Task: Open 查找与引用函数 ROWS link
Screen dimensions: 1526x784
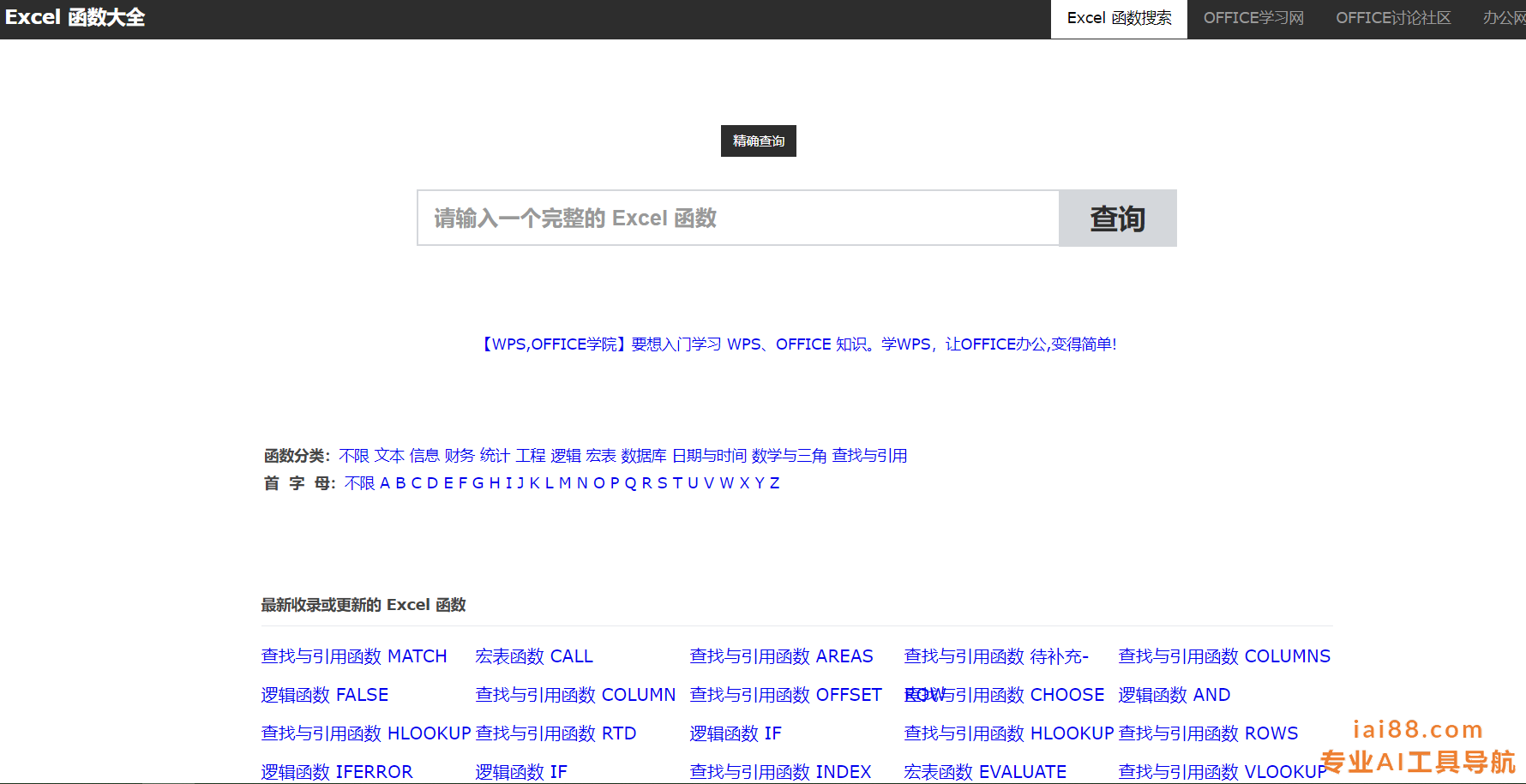Action: (1209, 733)
